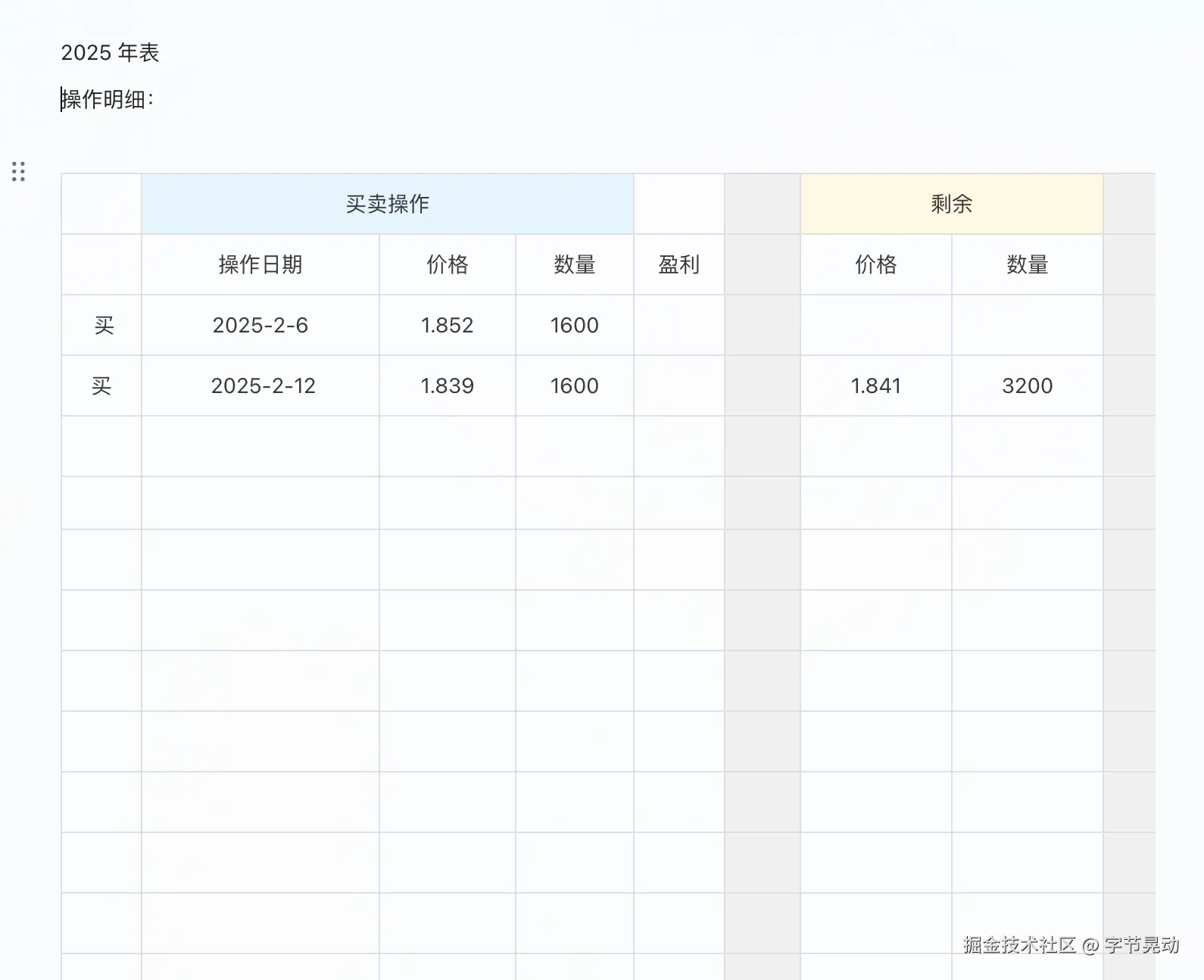Click the "操作日期" column header cell
1204x980 pixels.
260,264
